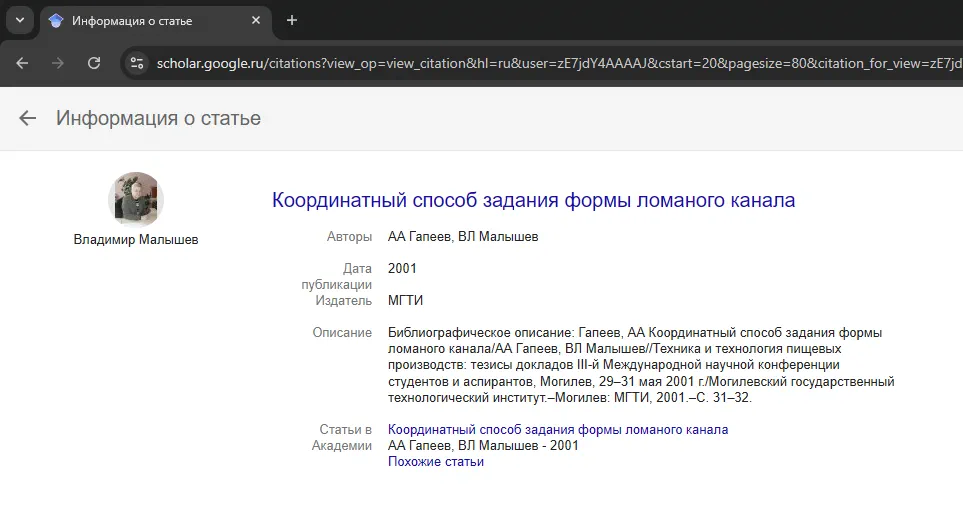
Task: Open site information icon in address bar
Action: (137, 63)
